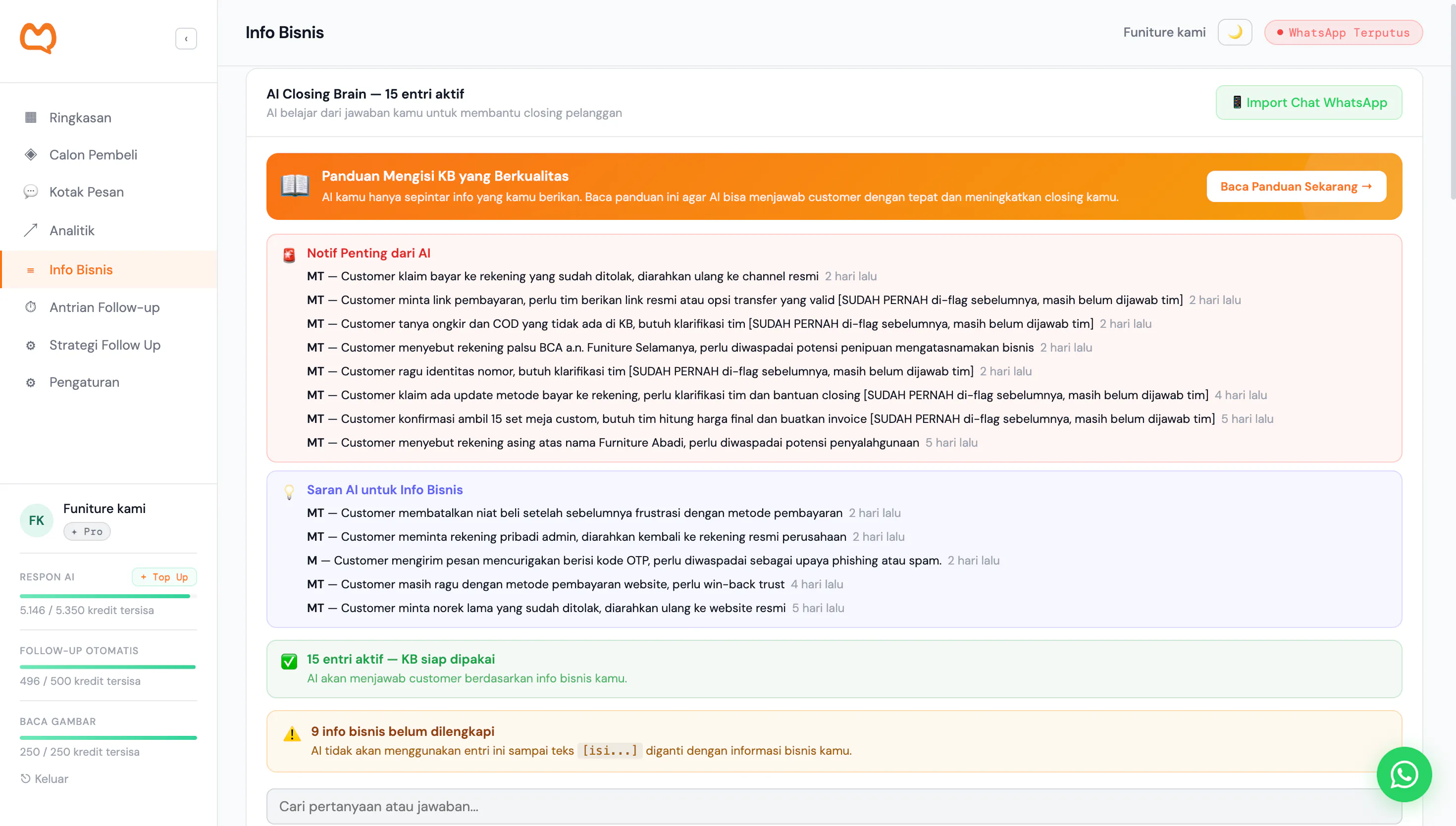This screenshot has width=1456, height=826.
Task: Click the lightbulb Saran AI icon
Action: (x=289, y=492)
